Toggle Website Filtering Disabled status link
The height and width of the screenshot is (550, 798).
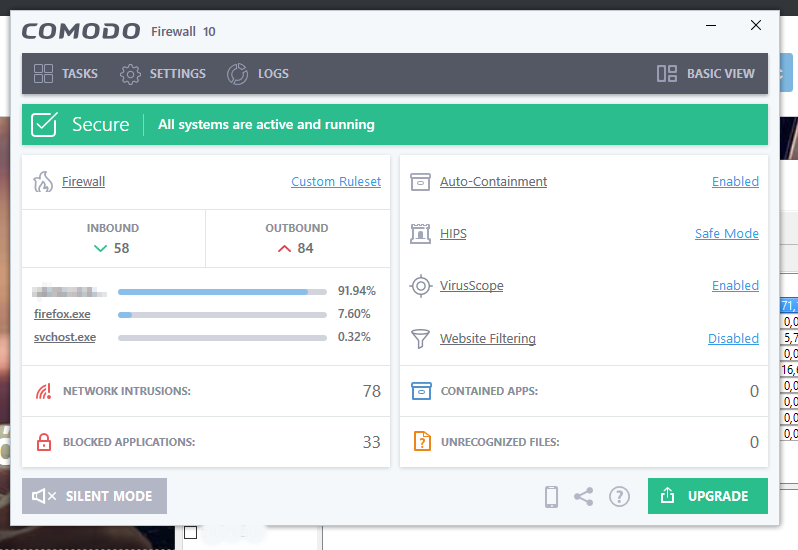pos(733,338)
